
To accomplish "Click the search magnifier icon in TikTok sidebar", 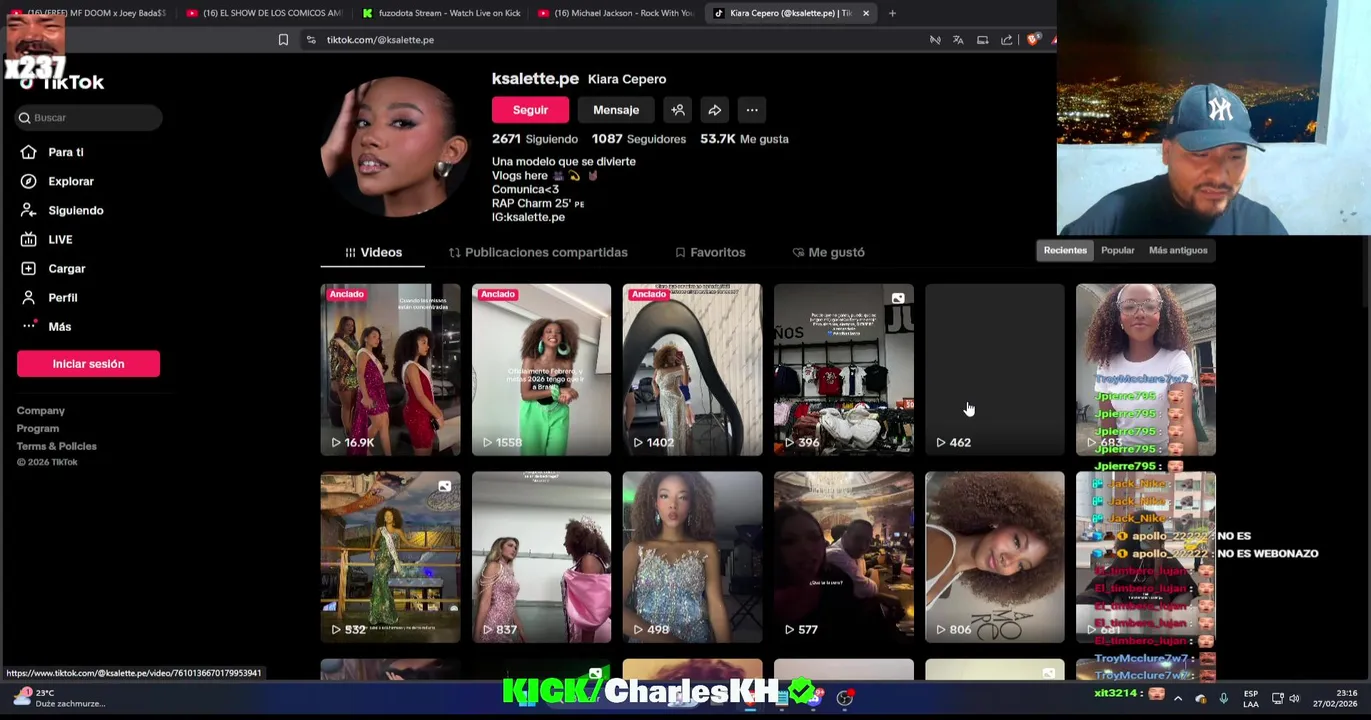I will [24, 118].
